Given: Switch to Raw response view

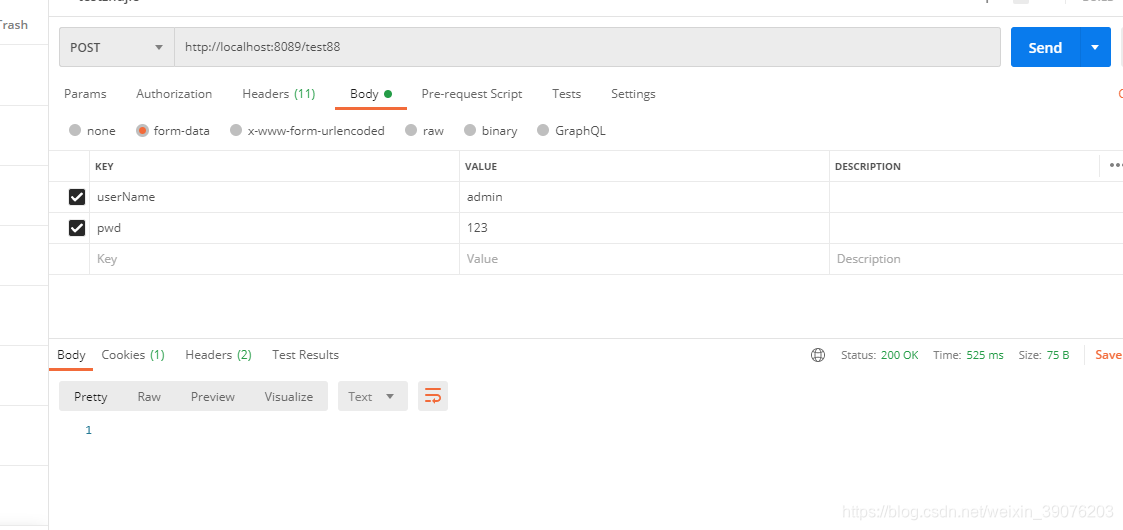Looking at the screenshot, I should (149, 396).
